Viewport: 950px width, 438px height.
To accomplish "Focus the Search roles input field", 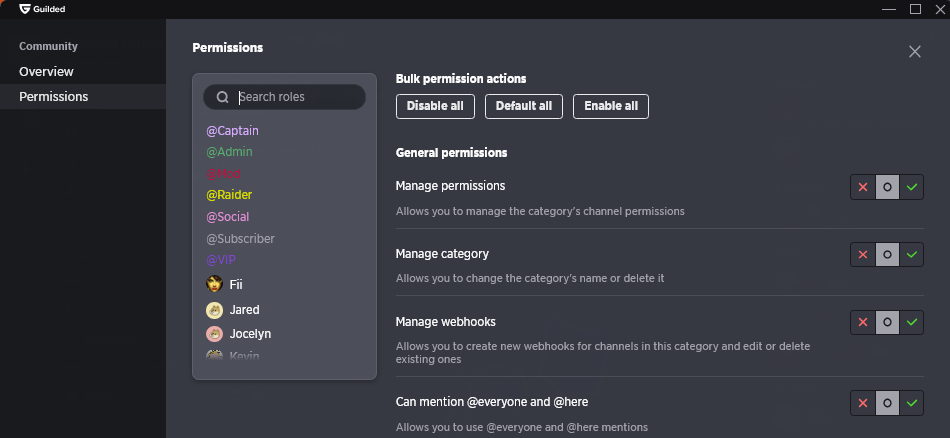I will (x=284, y=97).
